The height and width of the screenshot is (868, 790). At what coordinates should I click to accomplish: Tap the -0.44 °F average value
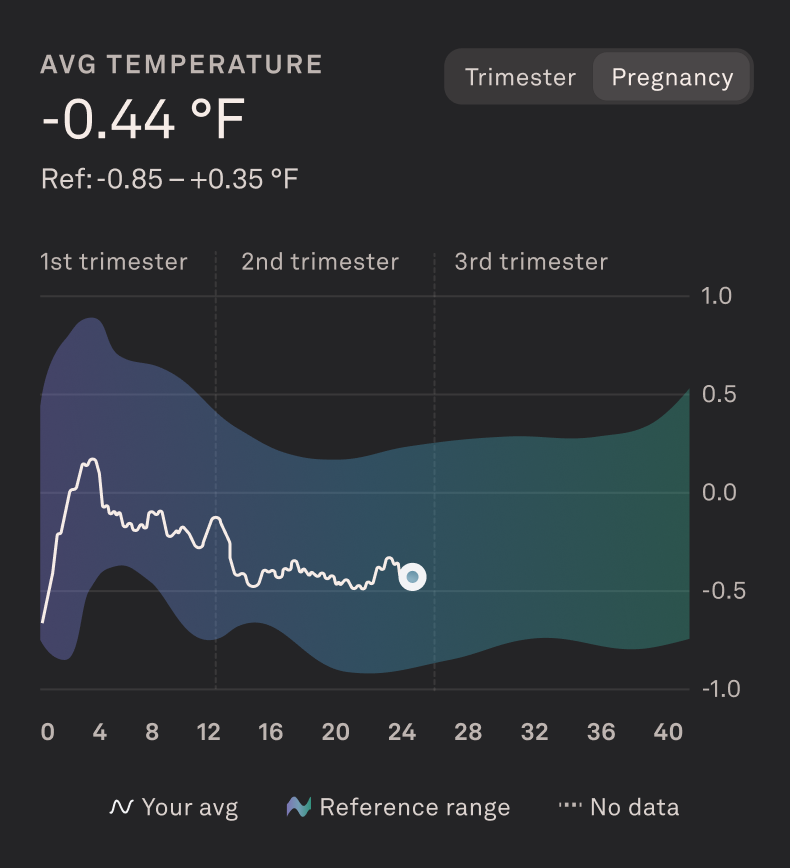tap(143, 120)
